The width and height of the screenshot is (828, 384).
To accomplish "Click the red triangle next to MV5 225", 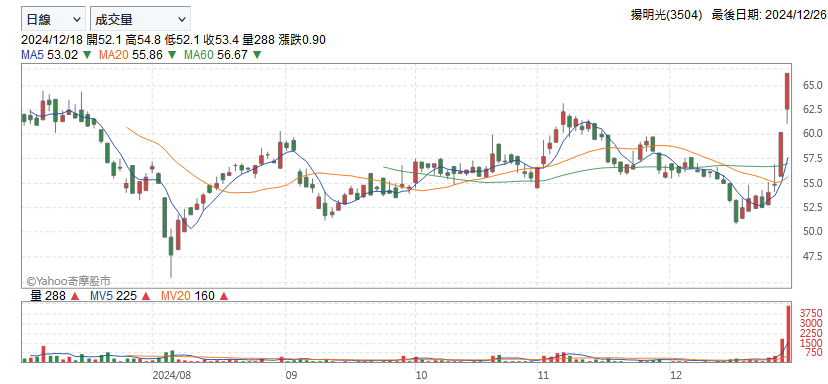I will pyautogui.click(x=145, y=296).
